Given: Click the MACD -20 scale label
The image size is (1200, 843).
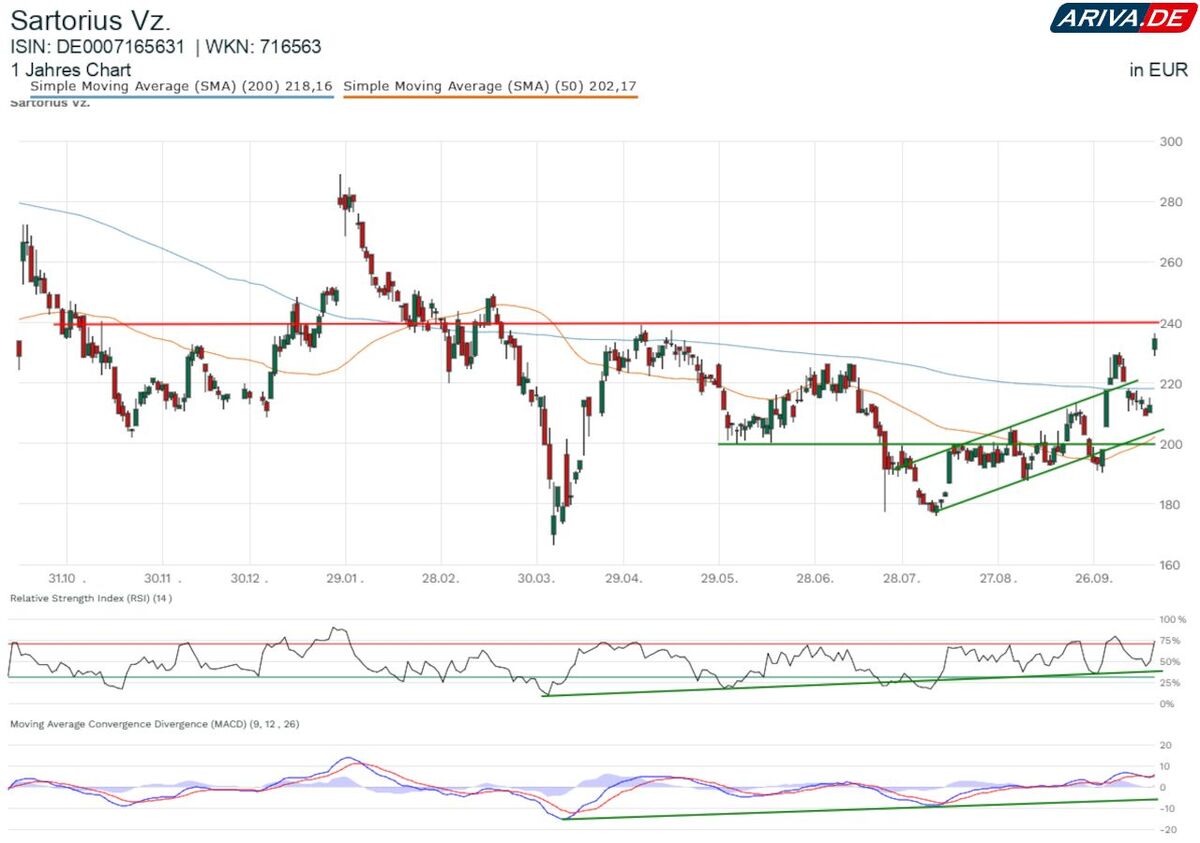Looking at the screenshot, I should 1166,830.
